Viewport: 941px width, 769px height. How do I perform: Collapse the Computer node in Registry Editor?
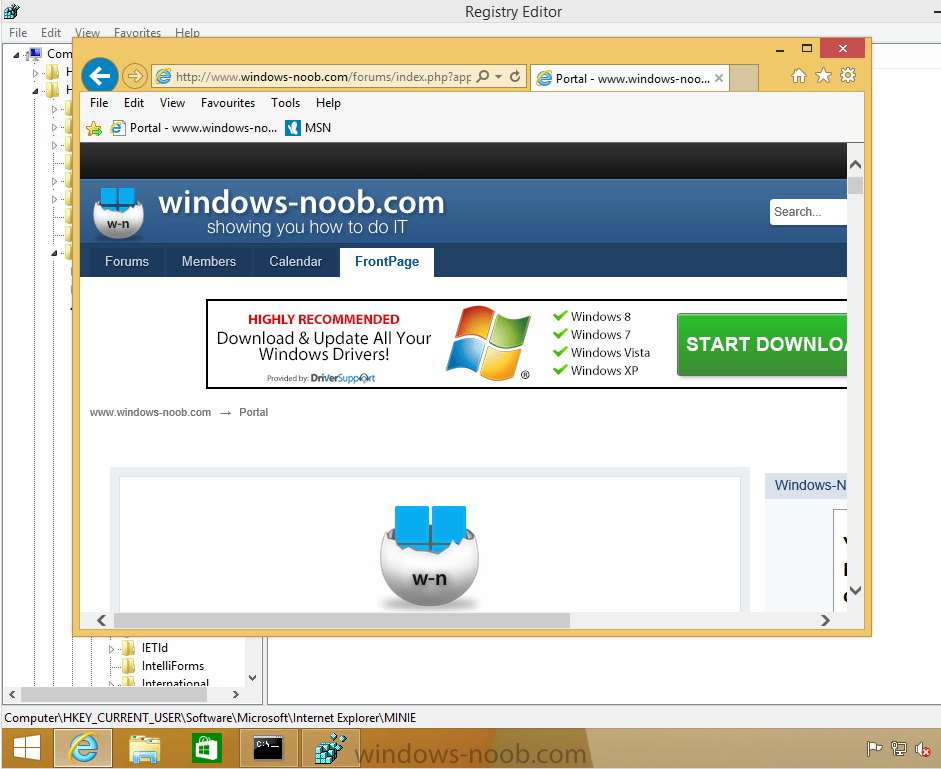(x=17, y=55)
